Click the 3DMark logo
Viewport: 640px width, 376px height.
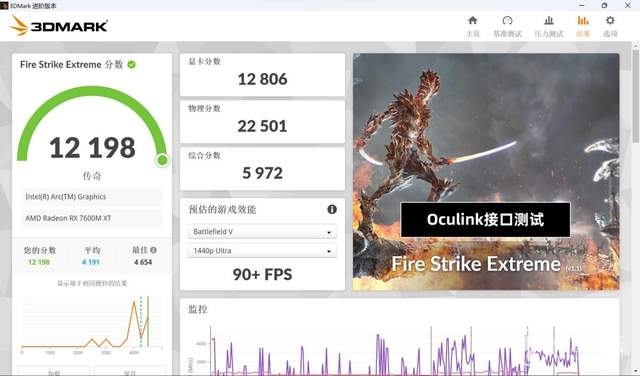59,26
